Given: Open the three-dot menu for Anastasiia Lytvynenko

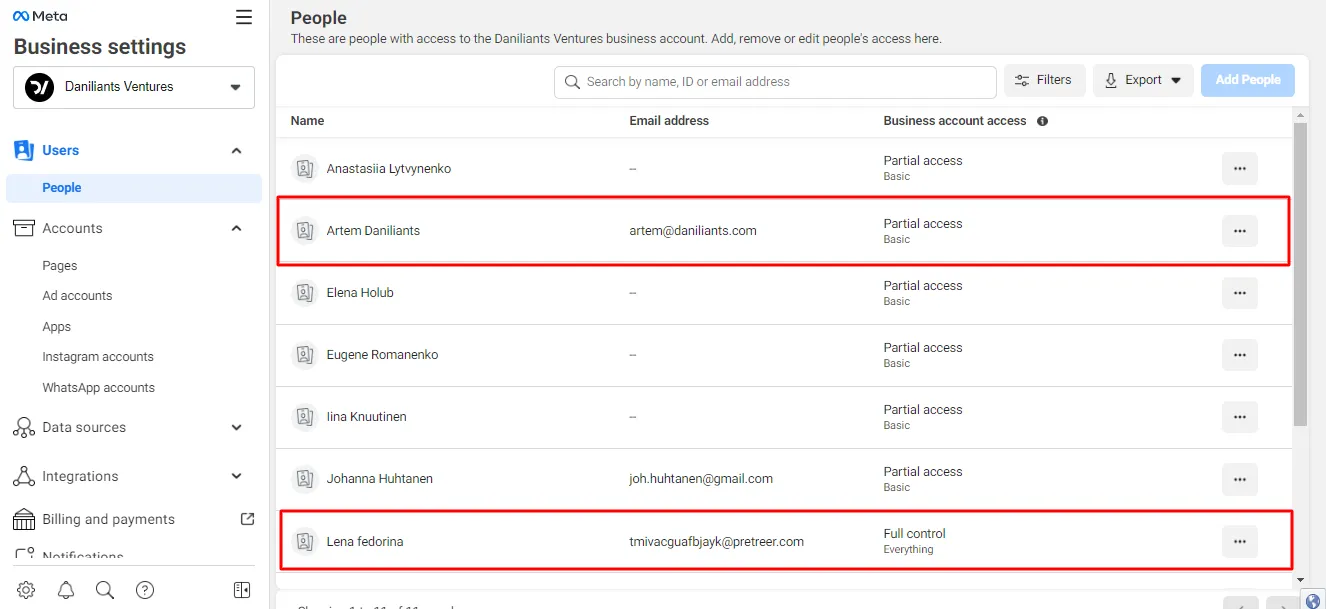Looking at the screenshot, I should pos(1240,169).
